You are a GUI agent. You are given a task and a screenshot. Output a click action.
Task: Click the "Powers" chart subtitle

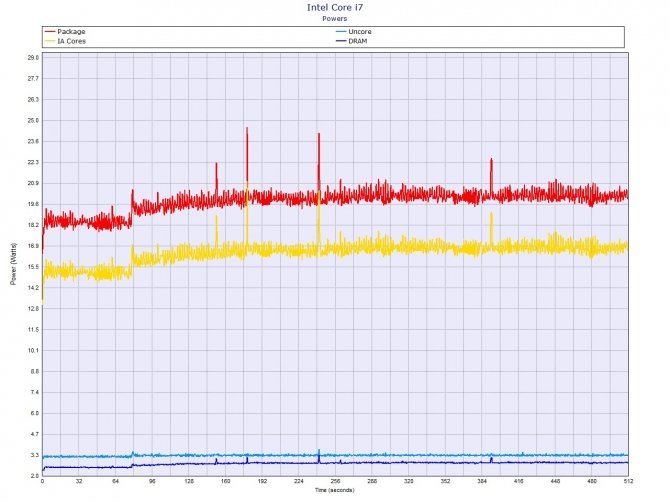(335, 18)
